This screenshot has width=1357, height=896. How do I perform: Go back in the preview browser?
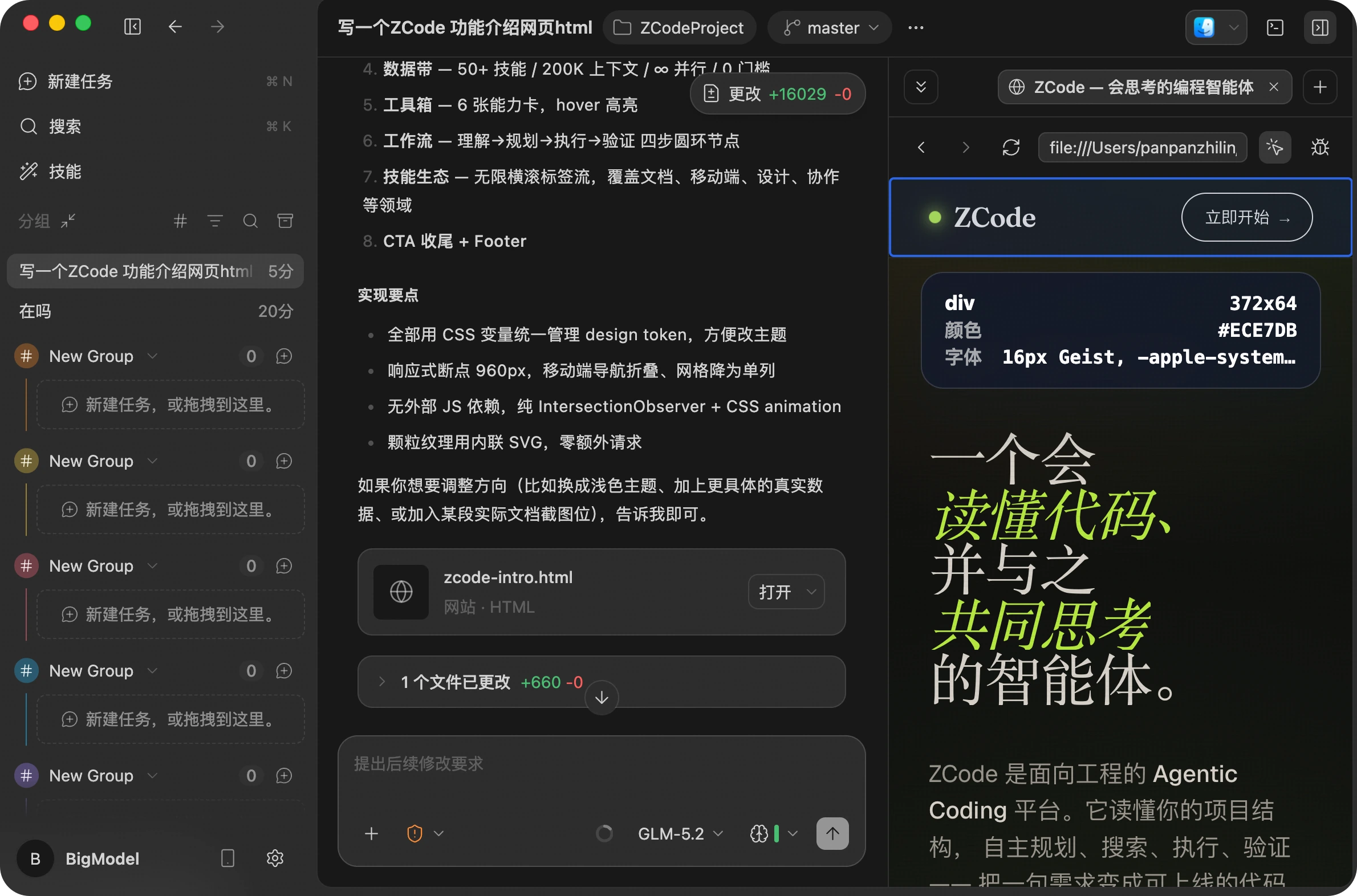point(921,148)
